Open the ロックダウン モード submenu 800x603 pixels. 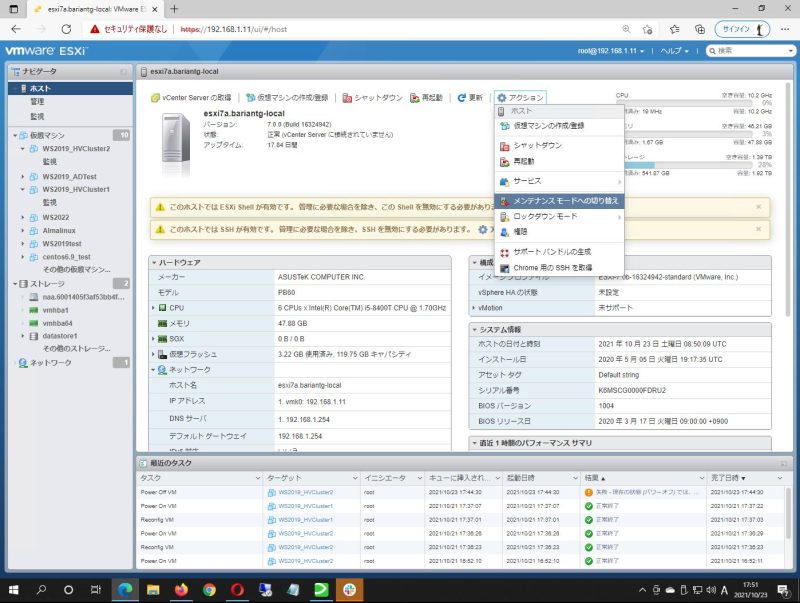[559, 217]
